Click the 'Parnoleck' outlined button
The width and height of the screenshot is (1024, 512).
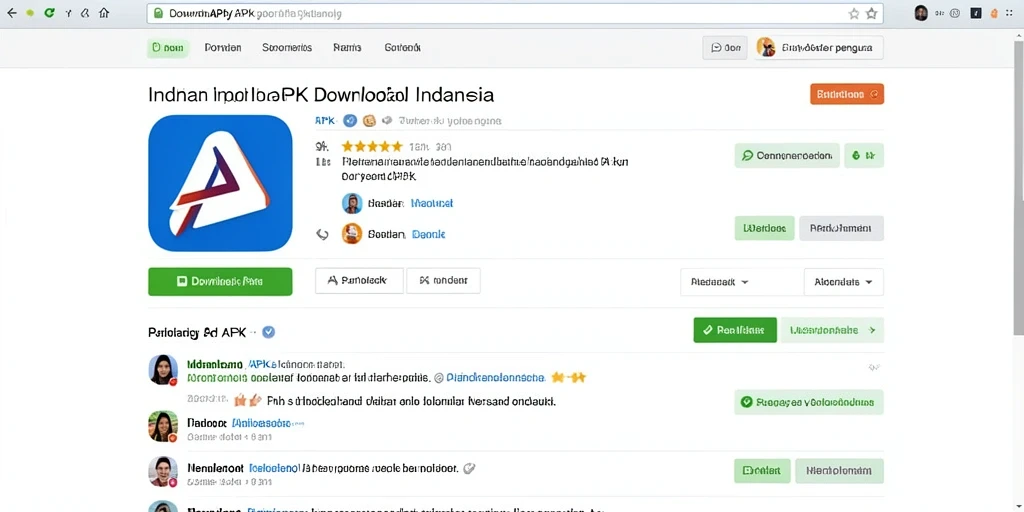(359, 281)
